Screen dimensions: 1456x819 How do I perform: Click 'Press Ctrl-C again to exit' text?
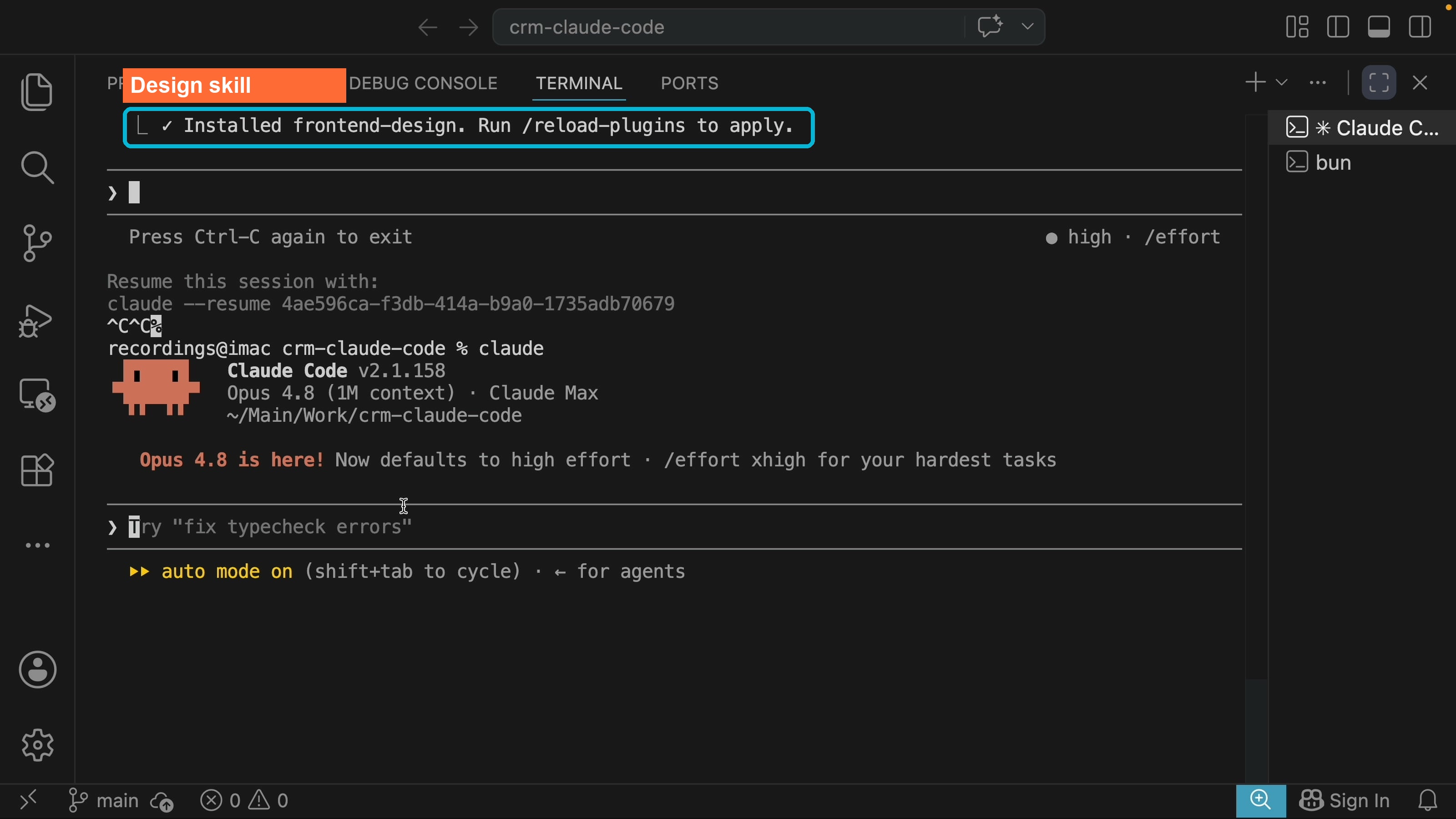click(x=271, y=237)
